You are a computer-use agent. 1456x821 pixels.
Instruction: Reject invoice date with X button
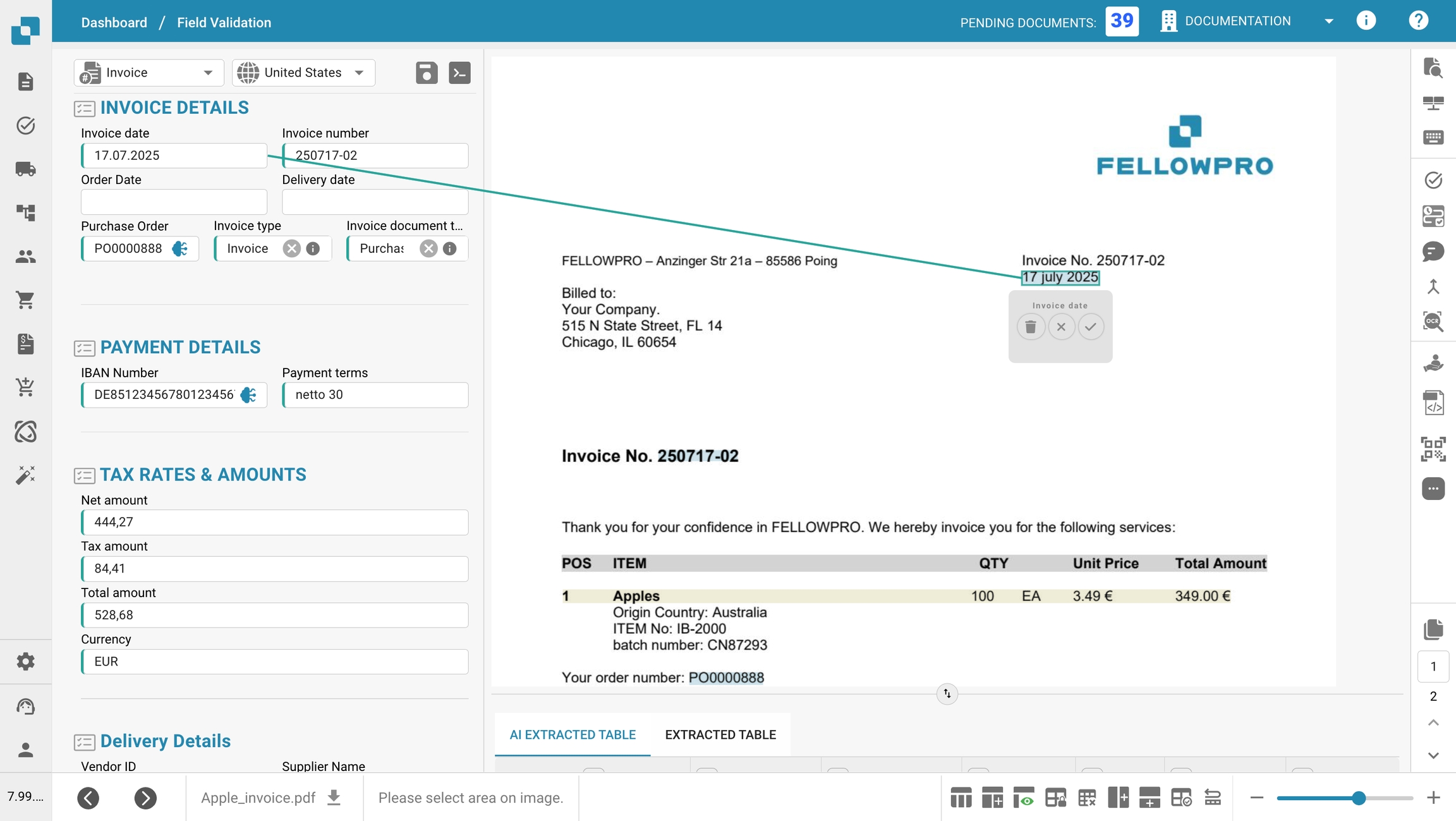[x=1061, y=327]
